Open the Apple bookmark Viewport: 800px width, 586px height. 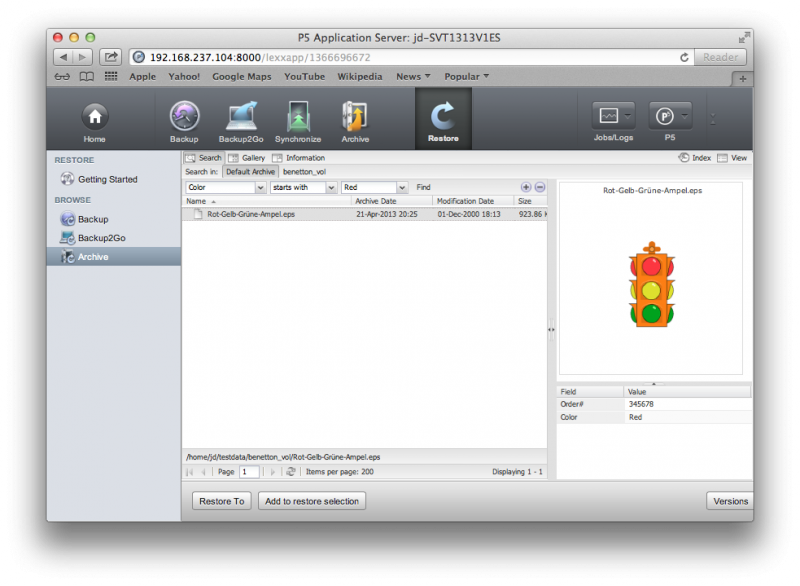point(142,77)
